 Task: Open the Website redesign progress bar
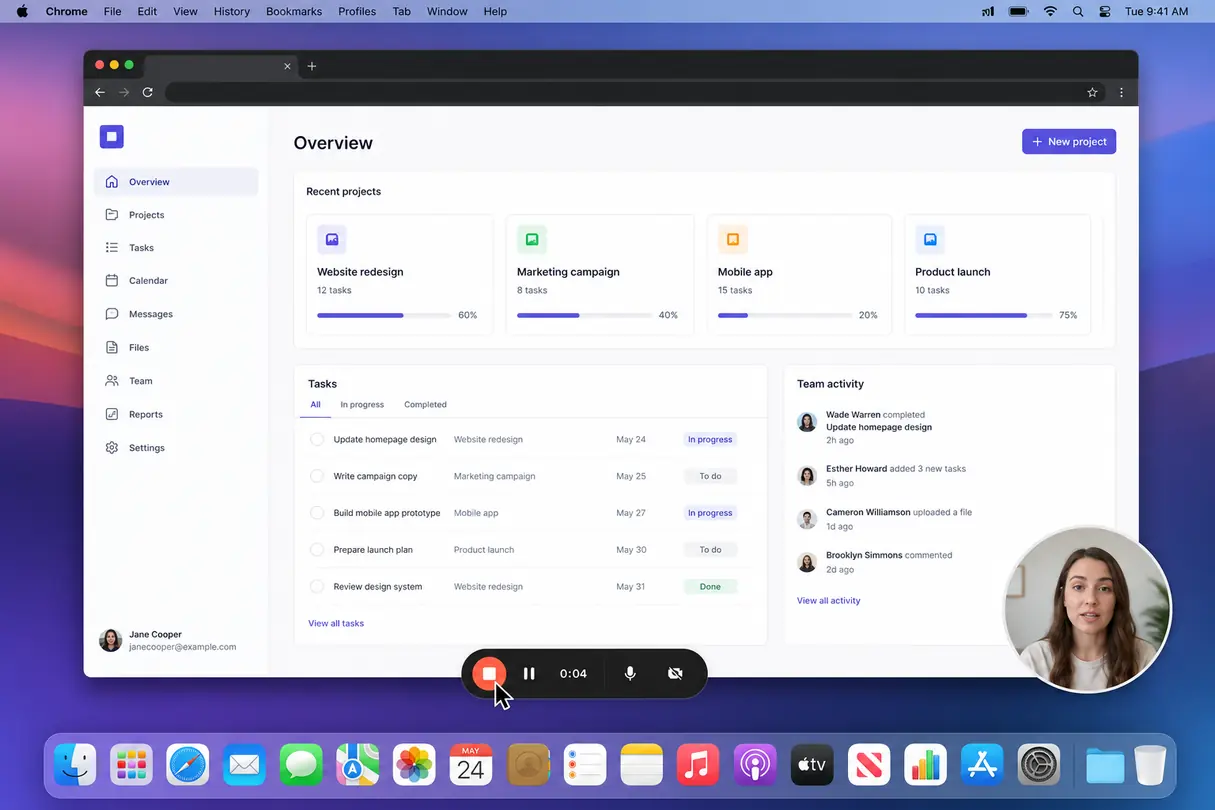coord(384,315)
